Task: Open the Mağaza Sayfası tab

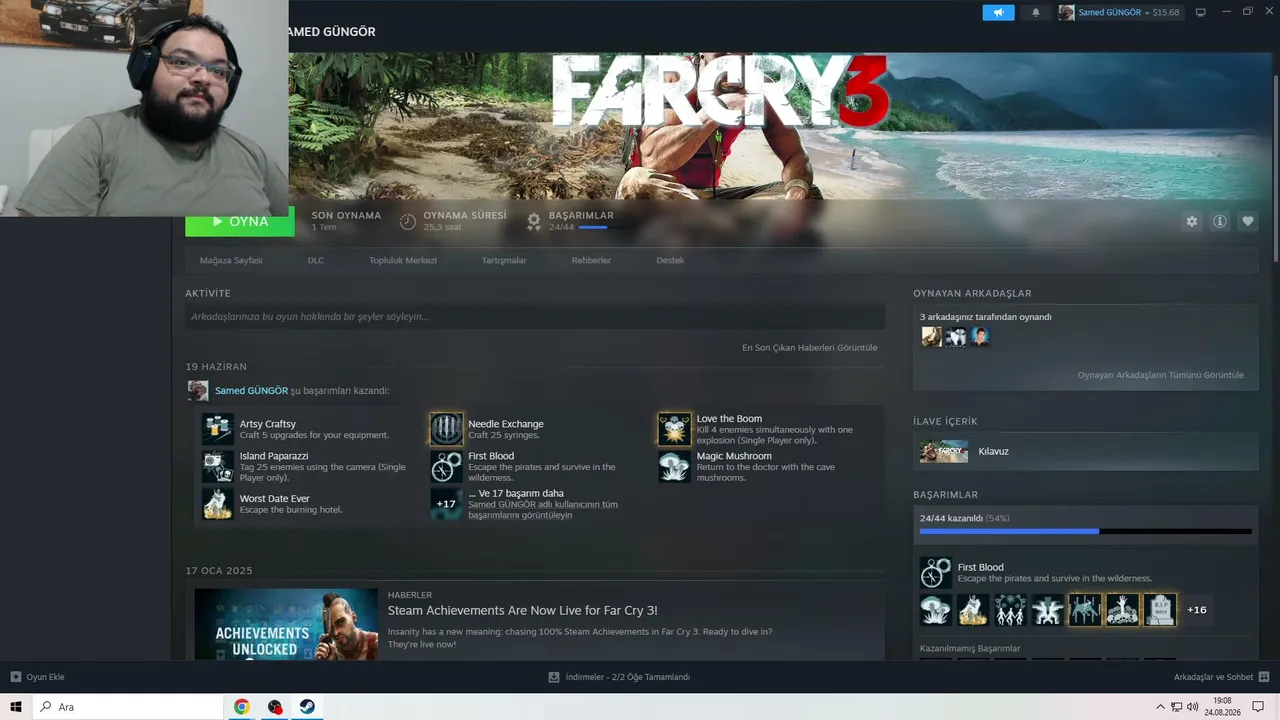Action: 231,260
